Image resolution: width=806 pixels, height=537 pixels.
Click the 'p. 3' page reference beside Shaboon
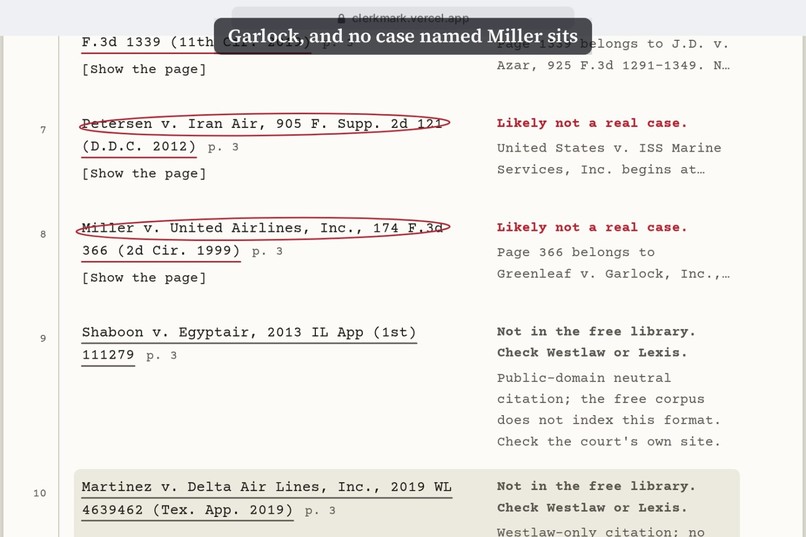click(x=161, y=356)
